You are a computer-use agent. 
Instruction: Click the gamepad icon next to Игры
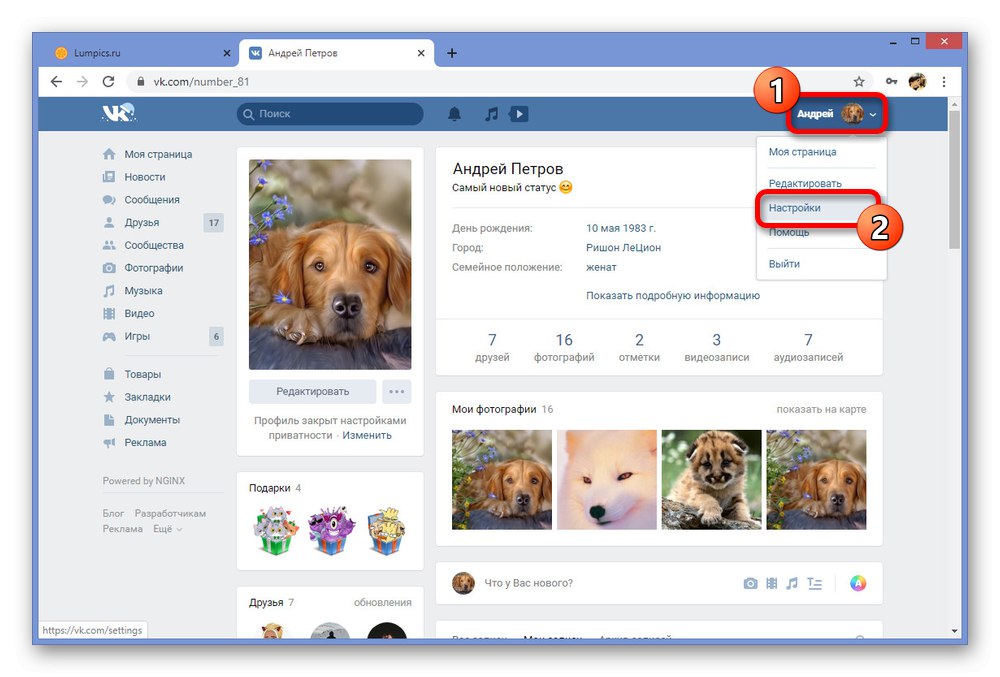coord(110,336)
